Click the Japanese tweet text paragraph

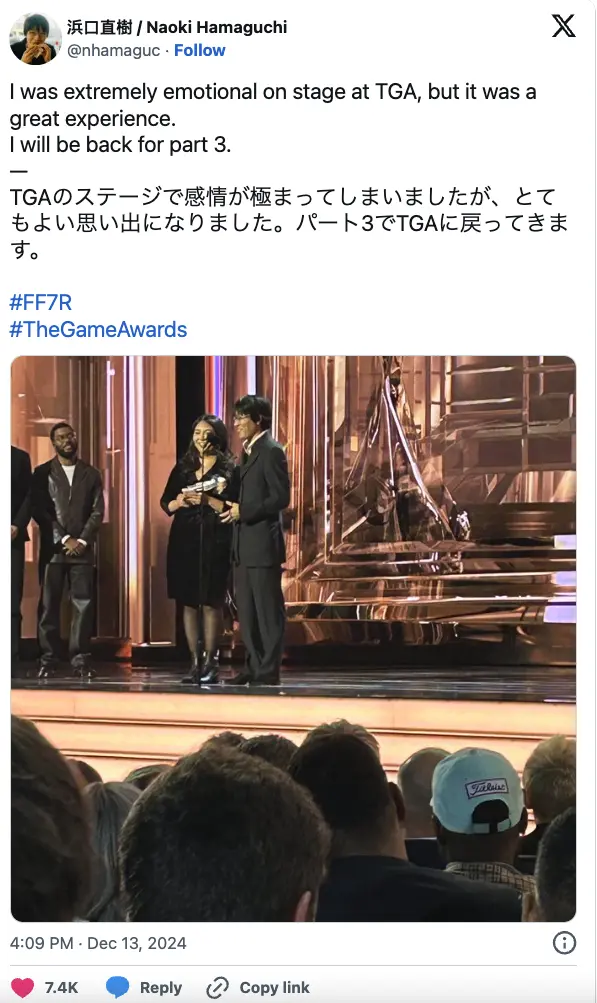(289, 223)
